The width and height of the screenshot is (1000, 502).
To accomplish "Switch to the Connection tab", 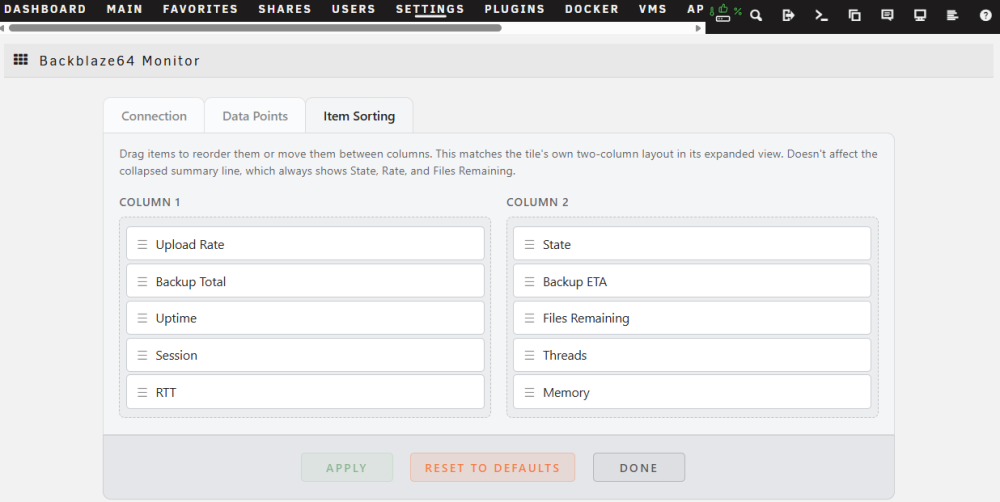I will click(x=154, y=116).
